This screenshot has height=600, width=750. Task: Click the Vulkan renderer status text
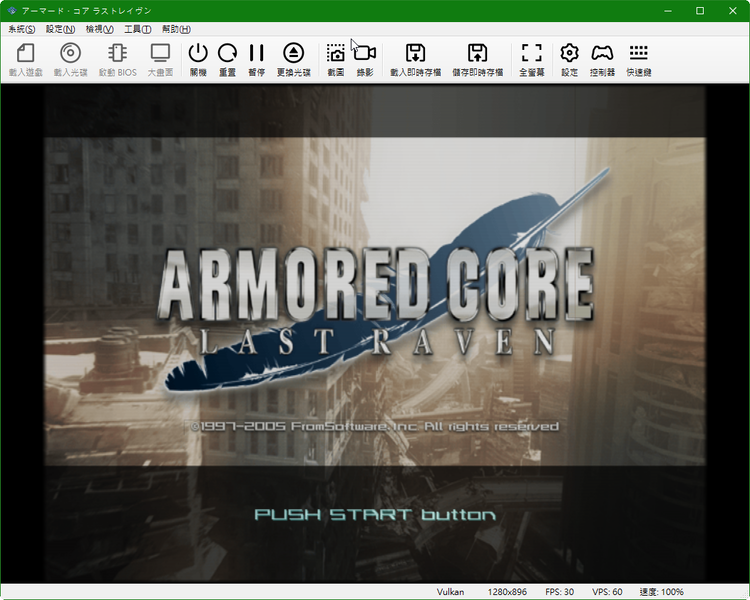[450, 592]
